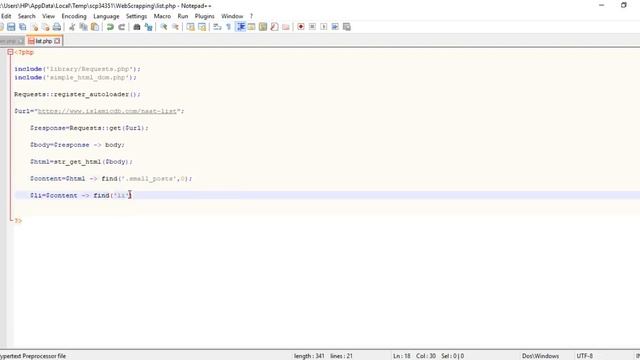Click the $html=str_get_html($body) line
The image size is (640, 360).
click(x=81, y=162)
